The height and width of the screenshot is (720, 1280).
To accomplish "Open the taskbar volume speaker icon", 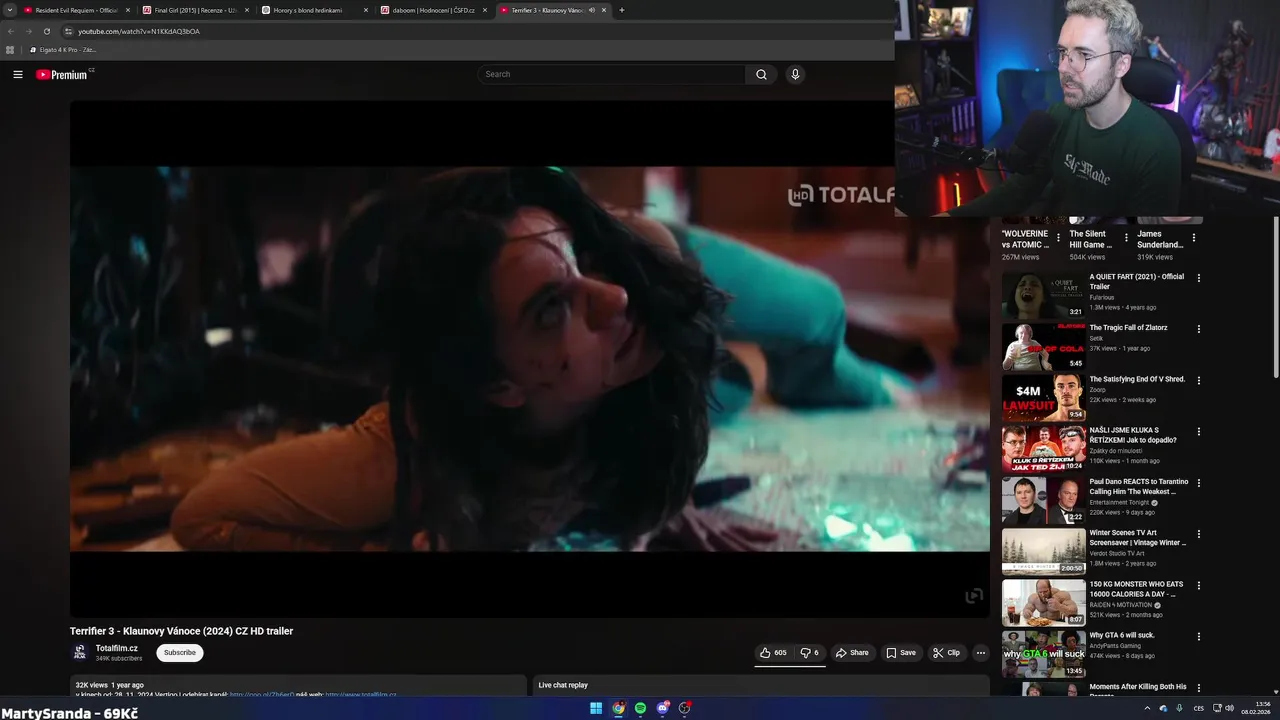I will pos(1230,708).
